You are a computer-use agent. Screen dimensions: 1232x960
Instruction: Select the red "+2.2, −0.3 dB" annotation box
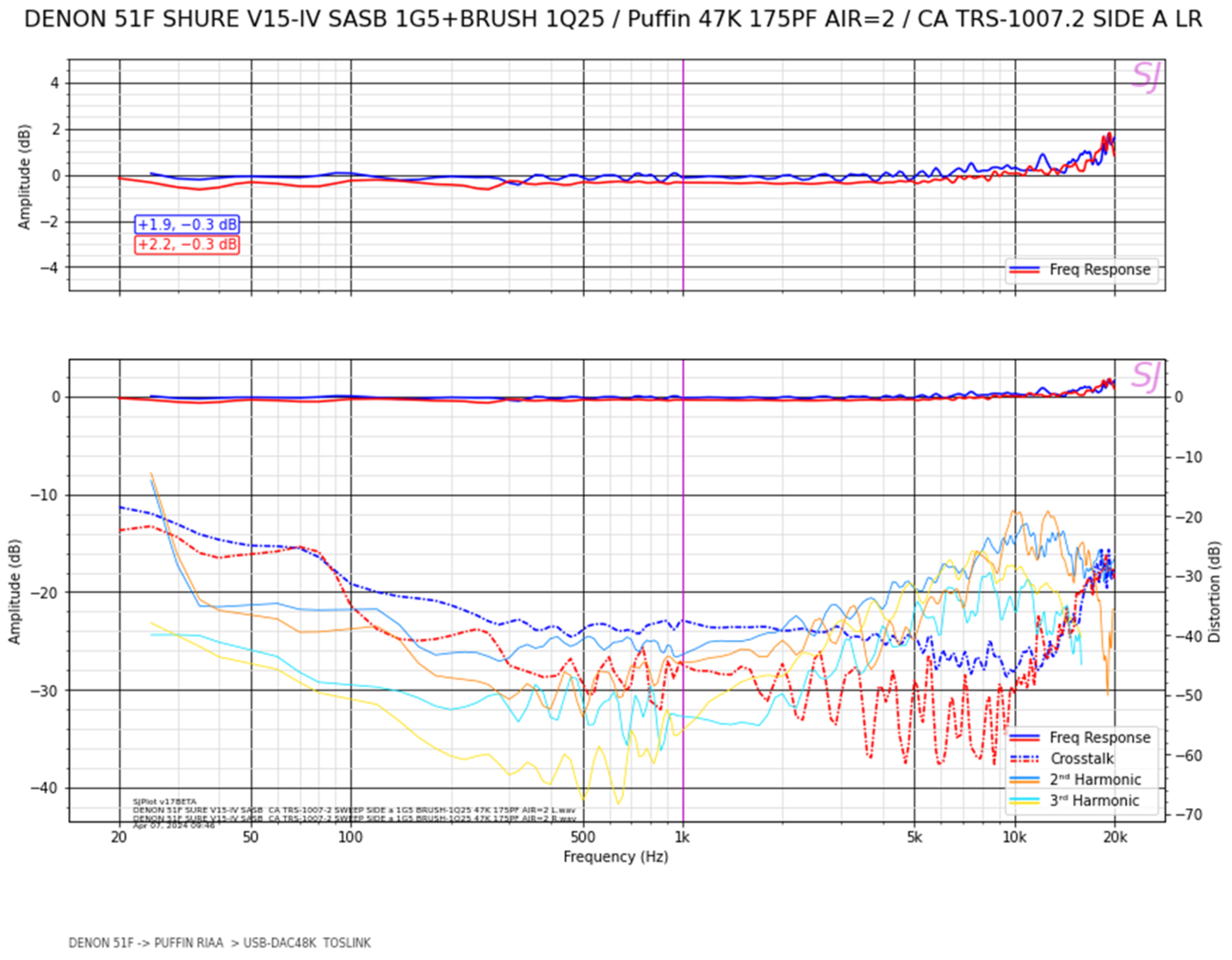(188, 244)
